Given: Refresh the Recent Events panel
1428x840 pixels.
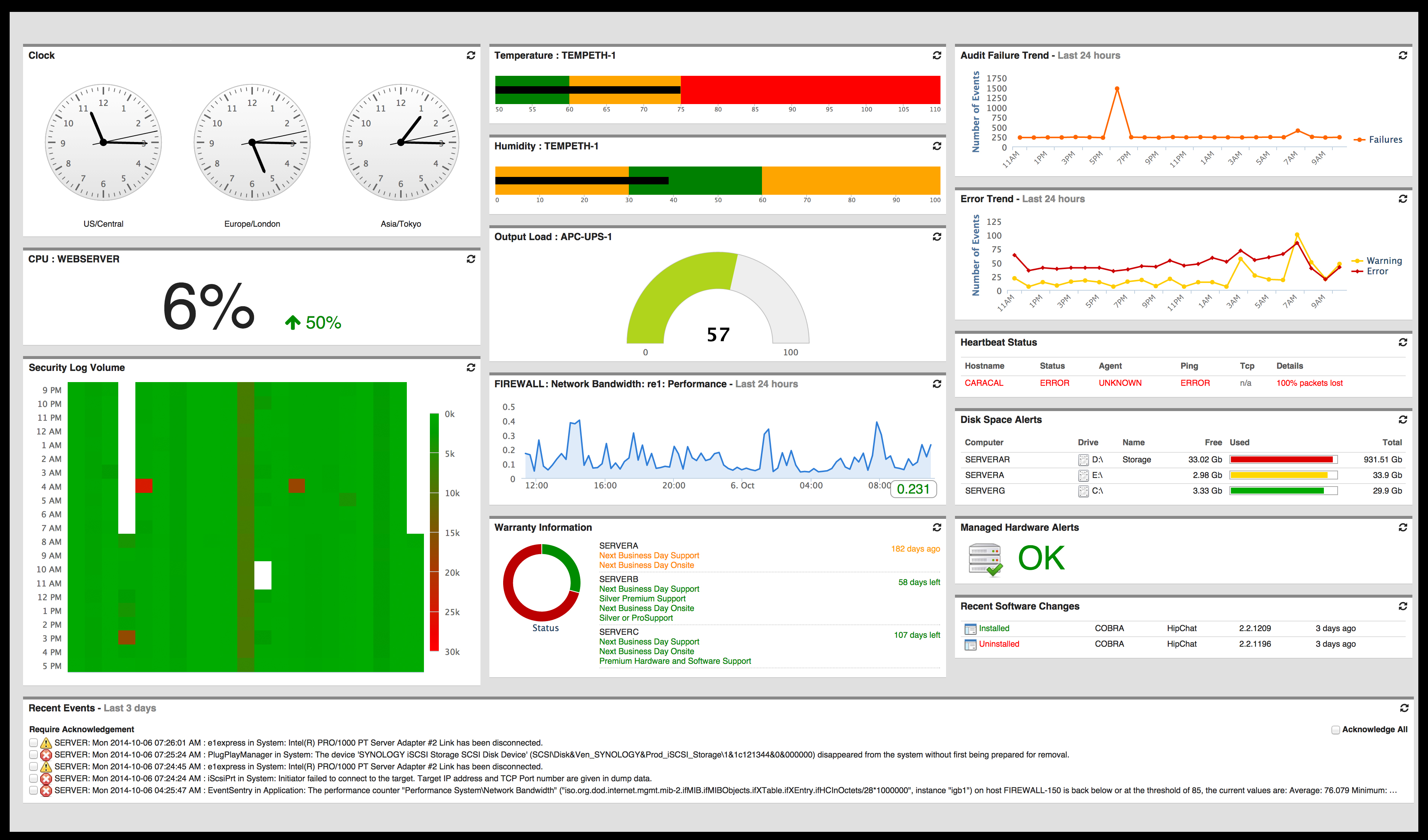Looking at the screenshot, I should (1403, 708).
